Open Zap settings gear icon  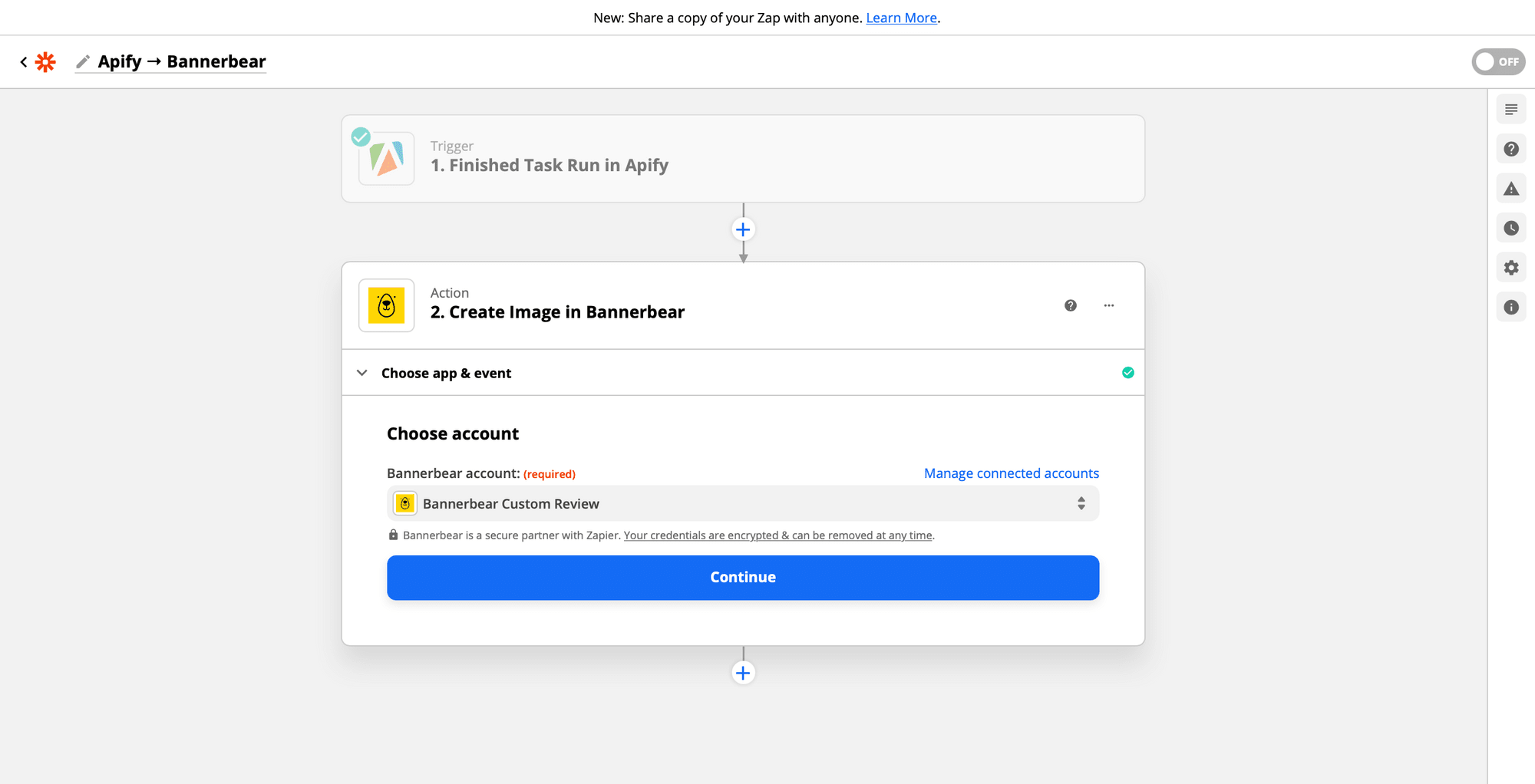point(1511,268)
